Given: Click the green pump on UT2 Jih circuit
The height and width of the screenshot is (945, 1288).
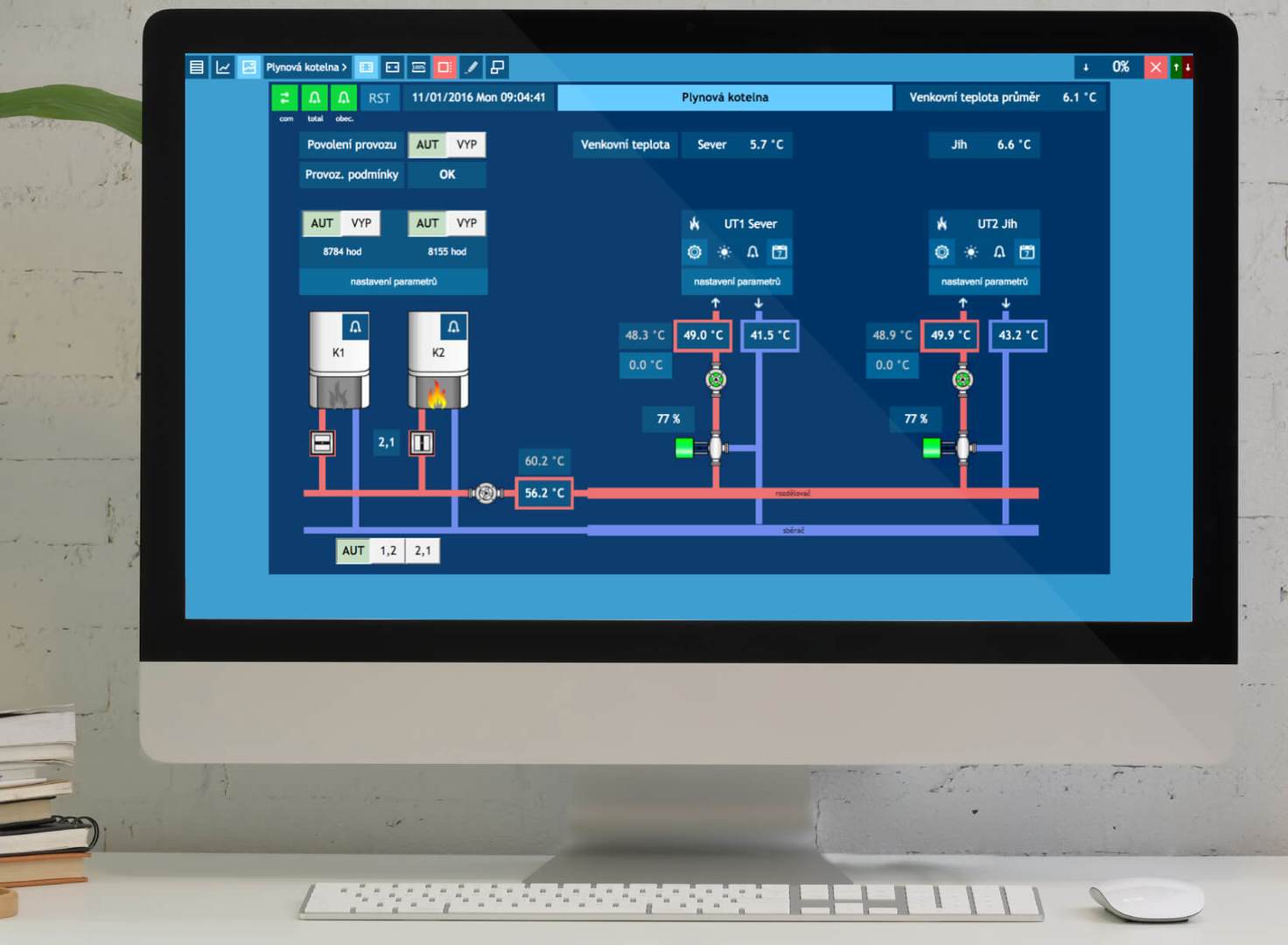Looking at the screenshot, I should coord(963,380).
